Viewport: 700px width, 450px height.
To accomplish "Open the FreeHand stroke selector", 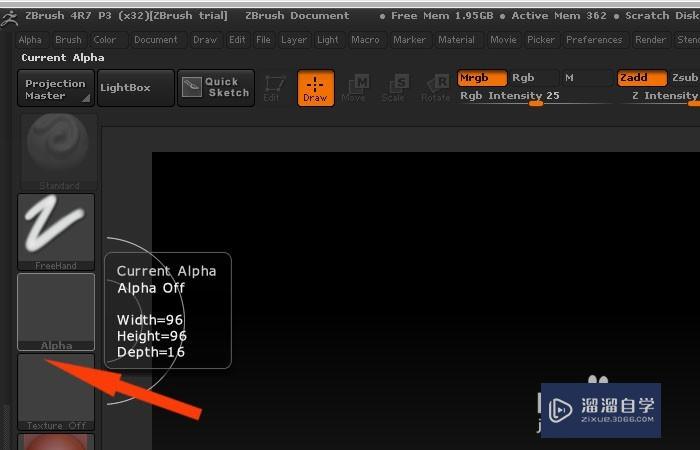I will pos(56,232).
